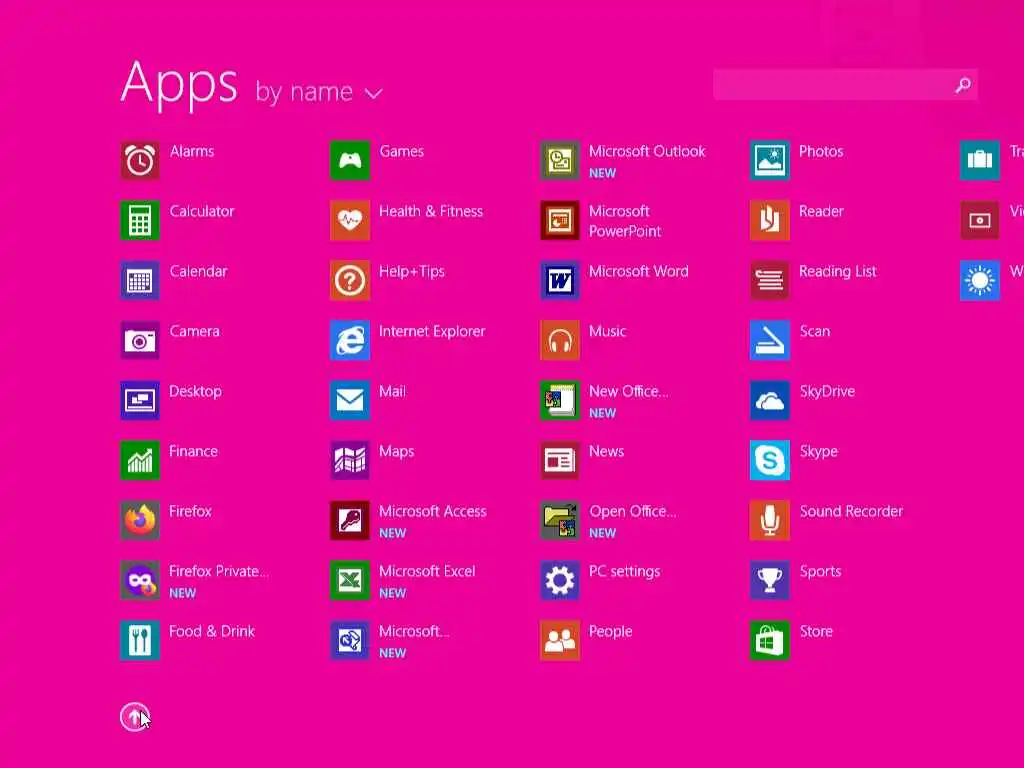1024x768 pixels.
Task: Click the 'PC settings' text label
Action: pyautogui.click(x=624, y=571)
